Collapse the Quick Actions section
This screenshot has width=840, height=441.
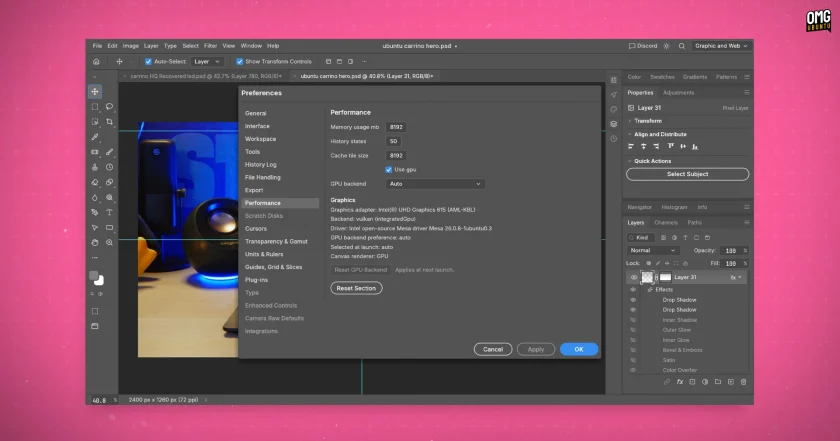point(630,161)
